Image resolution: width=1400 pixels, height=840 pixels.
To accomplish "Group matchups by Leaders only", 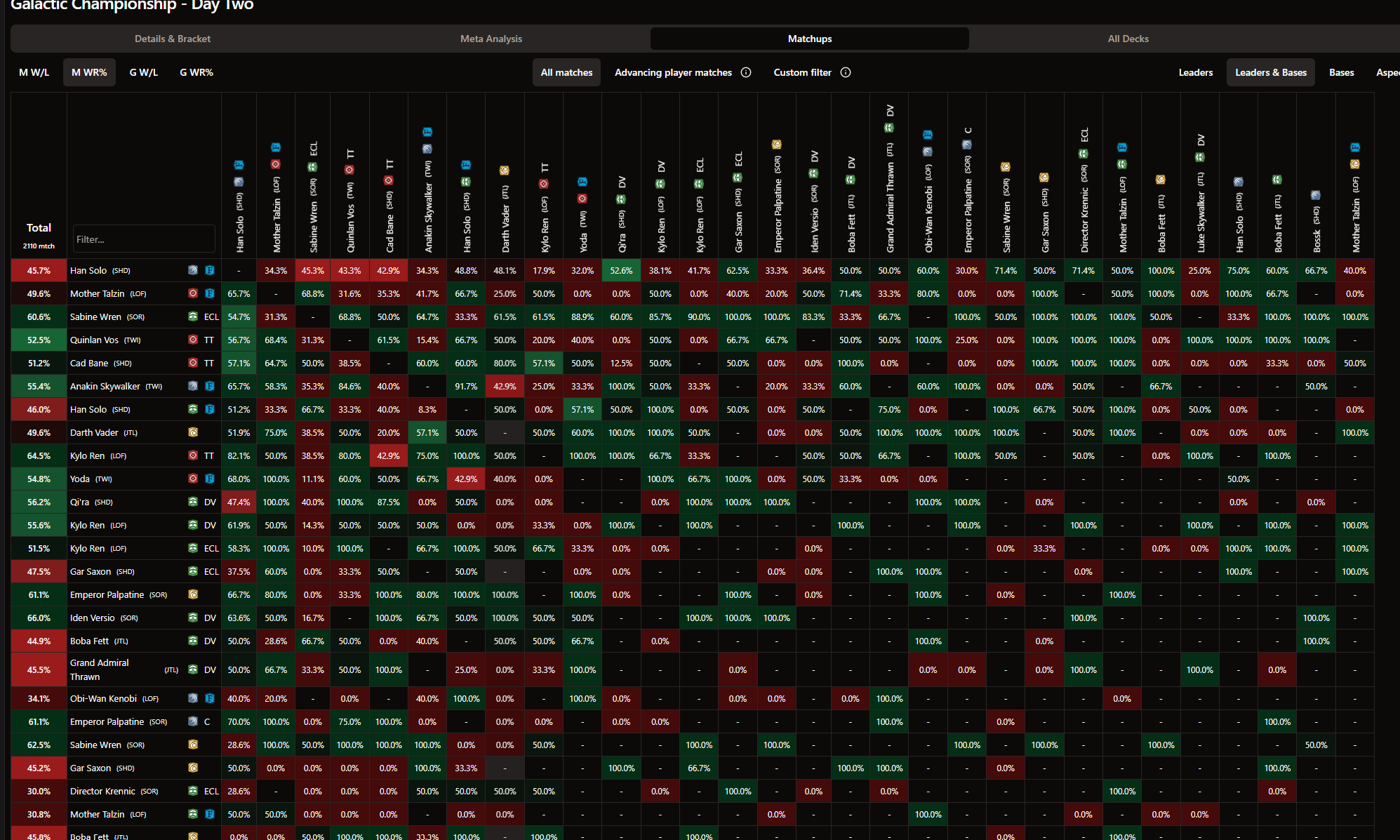I will click(1196, 72).
